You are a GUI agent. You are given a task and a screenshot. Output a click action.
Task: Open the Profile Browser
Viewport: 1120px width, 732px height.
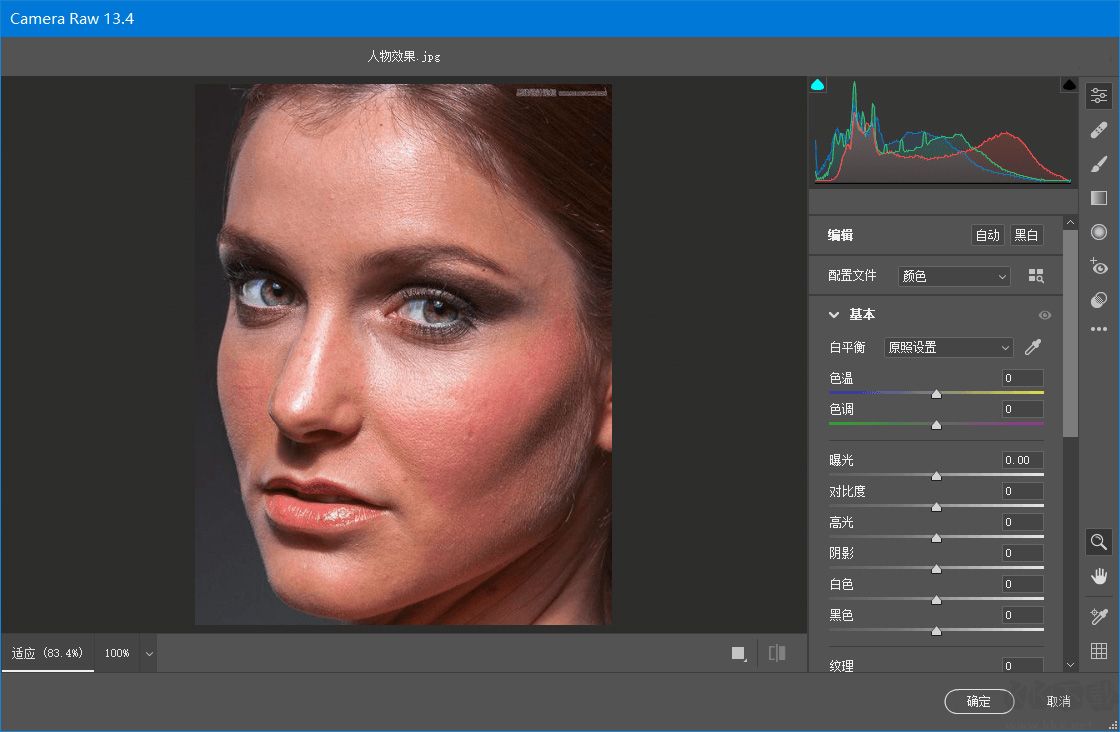coord(1037,275)
